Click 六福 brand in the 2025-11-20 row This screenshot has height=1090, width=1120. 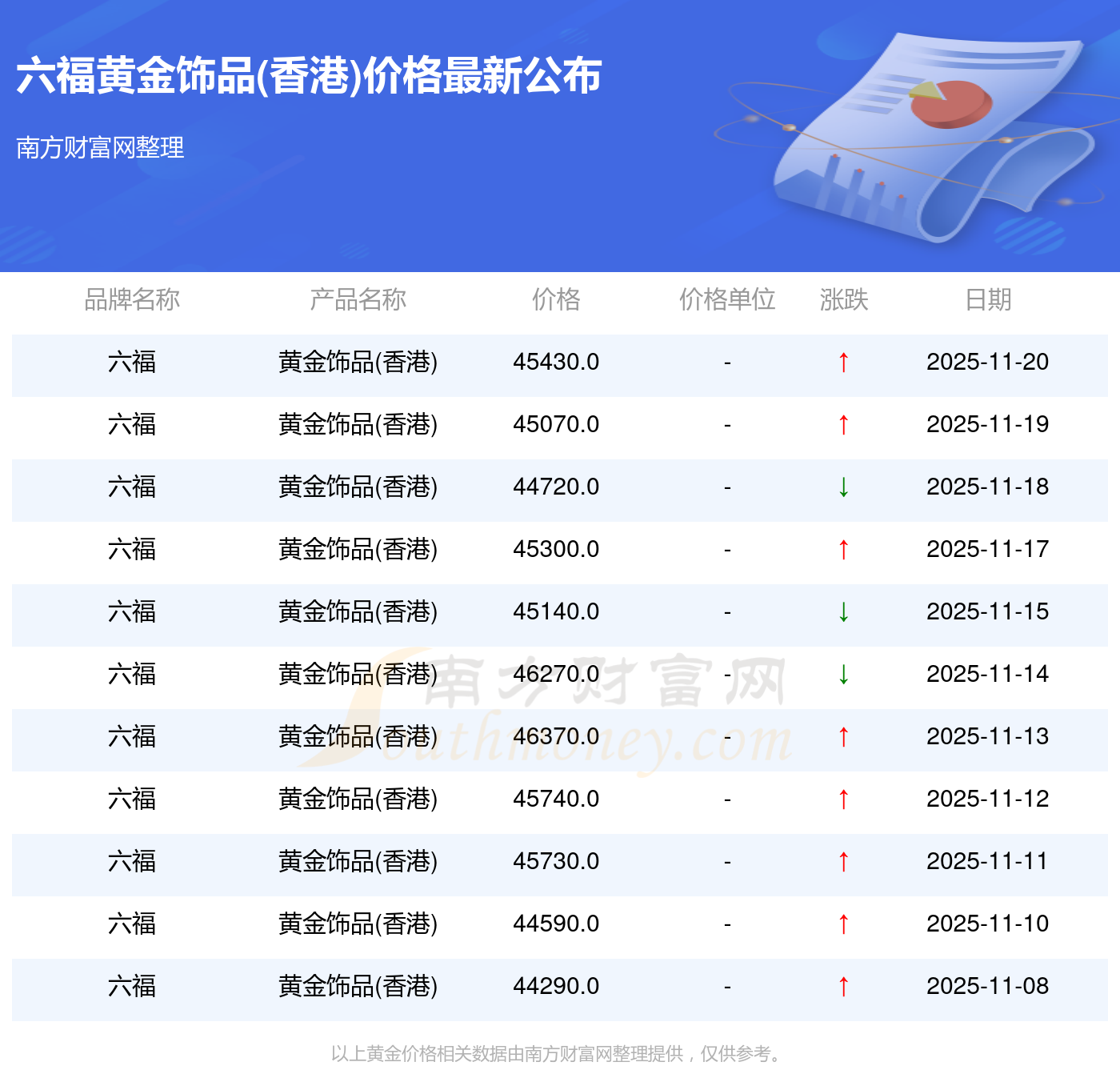coord(132,362)
